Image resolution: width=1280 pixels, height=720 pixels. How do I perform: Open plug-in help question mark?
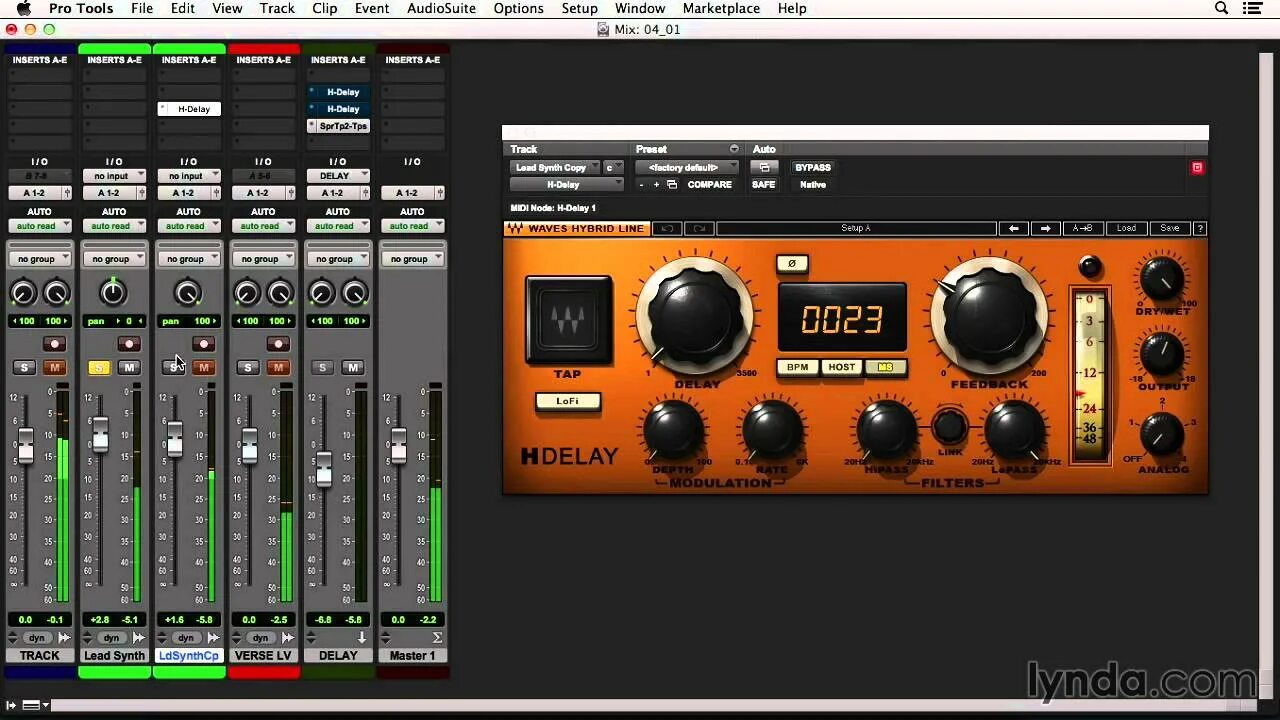[1200, 228]
